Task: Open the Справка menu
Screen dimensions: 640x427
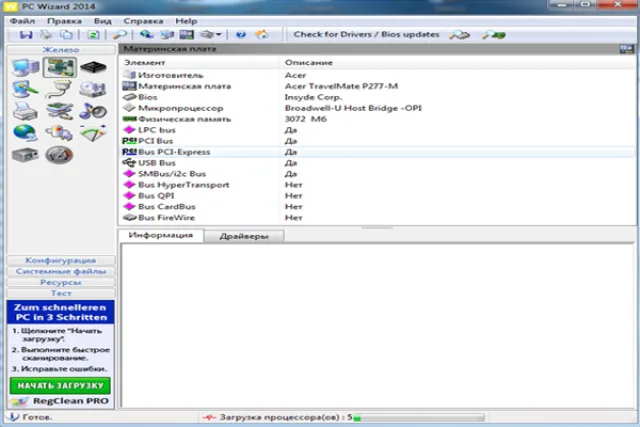Action: click(143, 21)
